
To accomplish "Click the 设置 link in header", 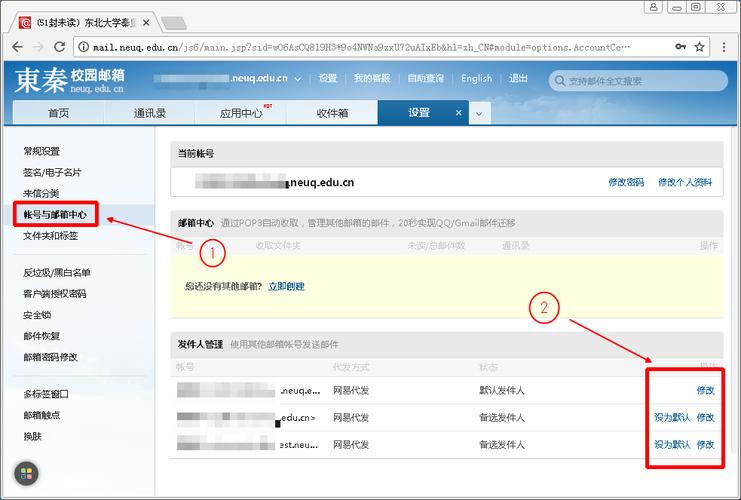I will [327, 78].
